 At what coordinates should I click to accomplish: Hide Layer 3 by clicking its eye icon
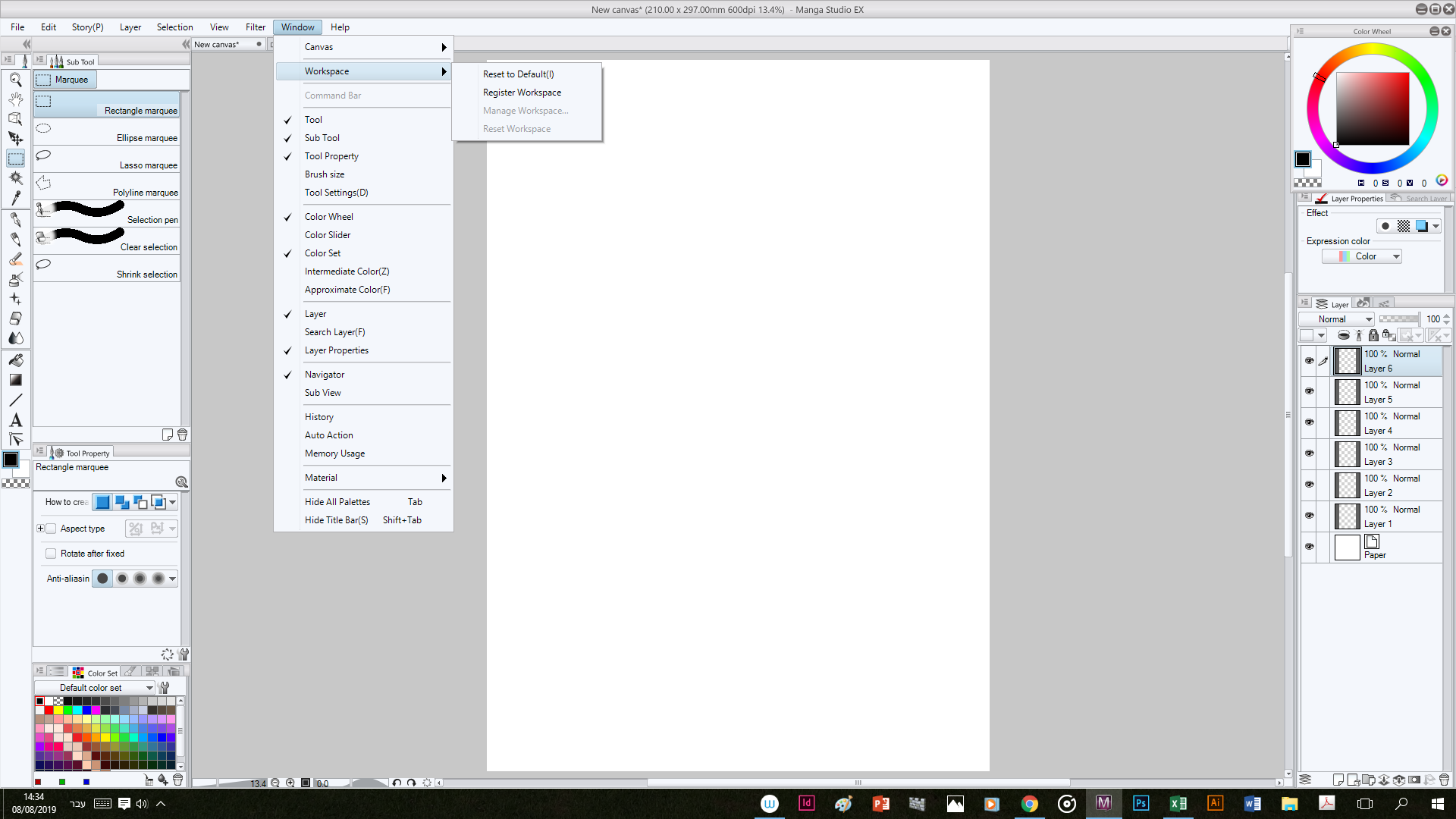point(1310,453)
